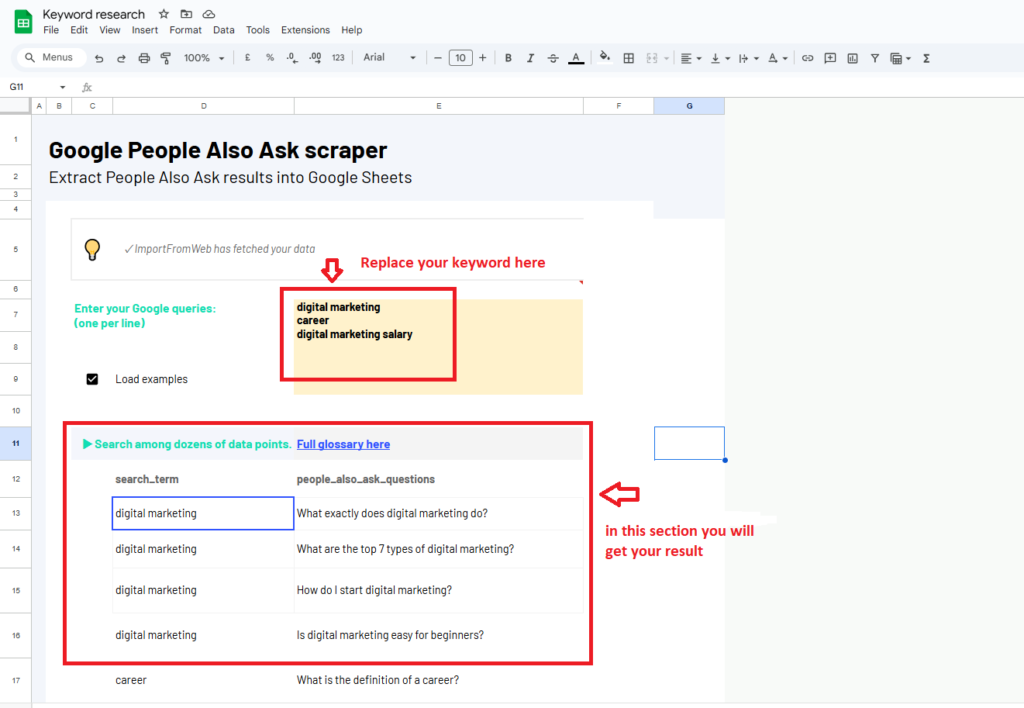Open the Full glossary here link
The image size is (1024, 708).
344,444
